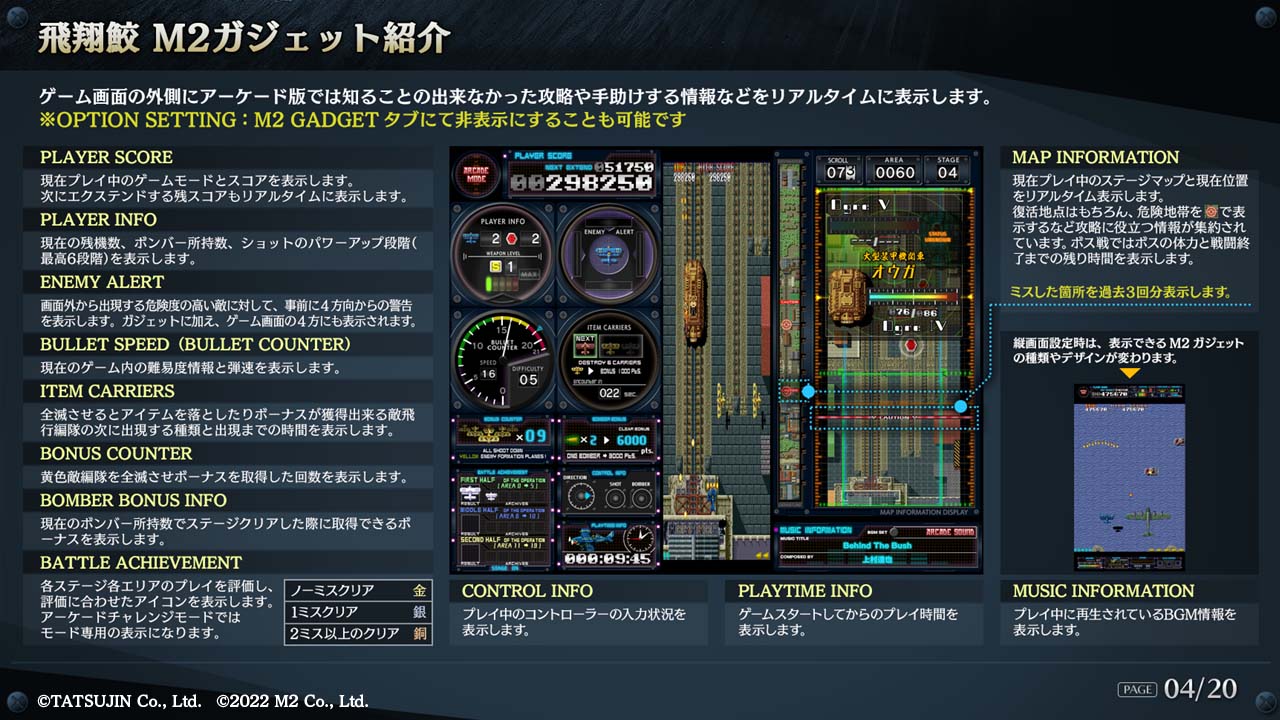
Task: Click the page indicator 04/20
Action: tap(1200, 688)
